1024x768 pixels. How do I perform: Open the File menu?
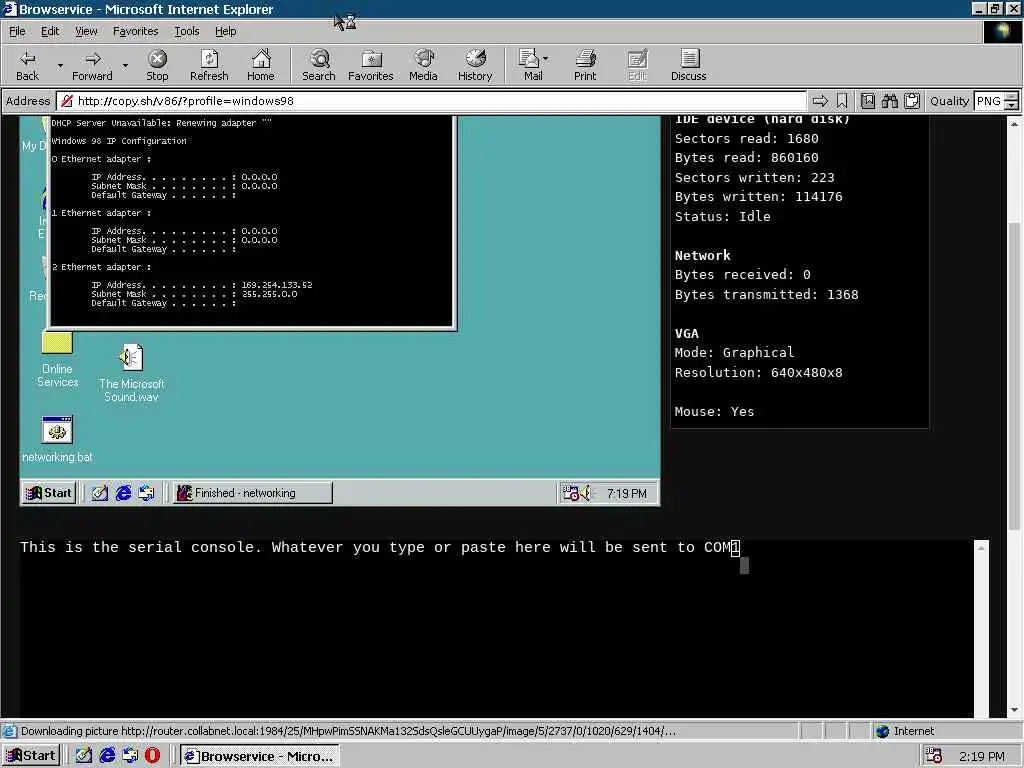(x=17, y=31)
